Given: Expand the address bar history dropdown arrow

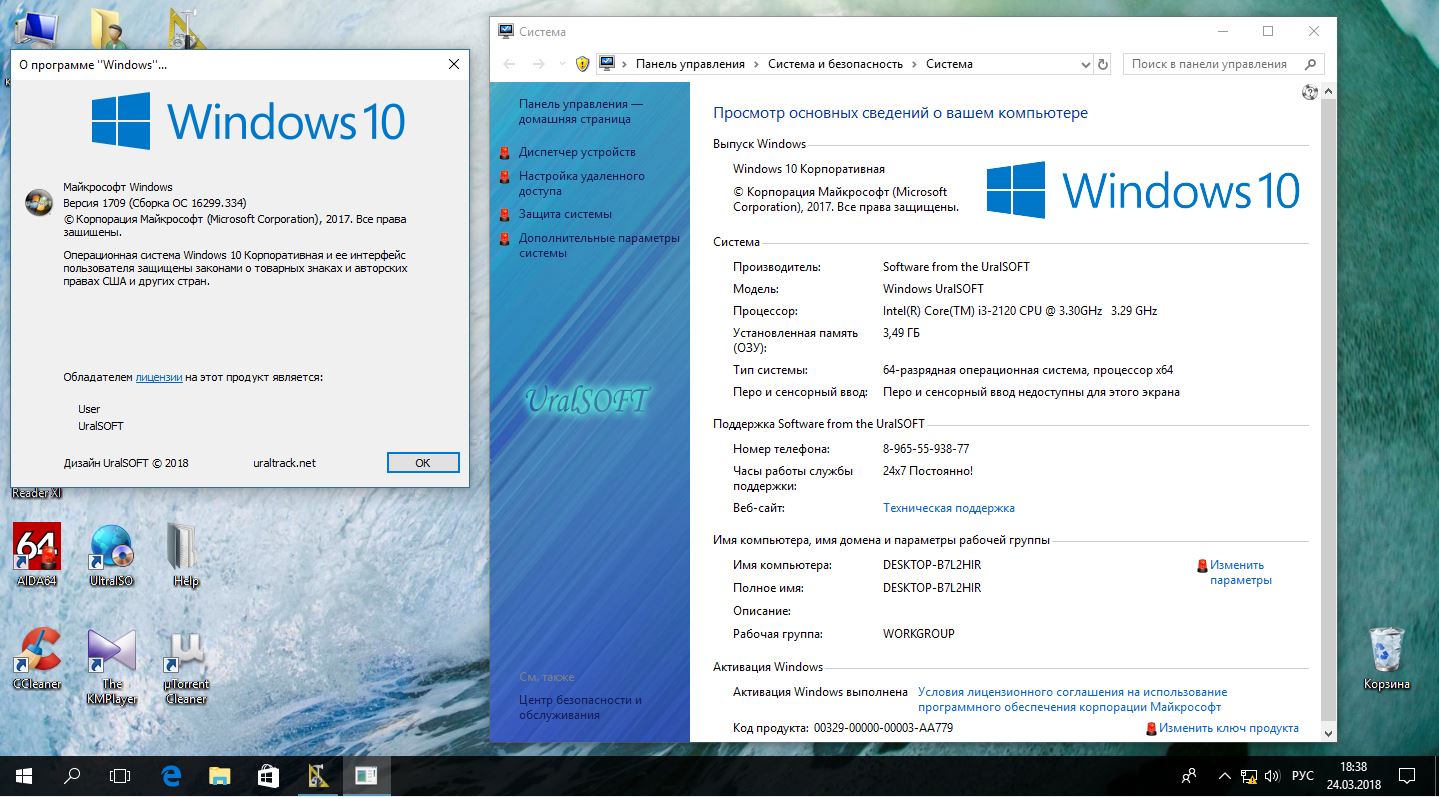Looking at the screenshot, I should click(x=1086, y=64).
